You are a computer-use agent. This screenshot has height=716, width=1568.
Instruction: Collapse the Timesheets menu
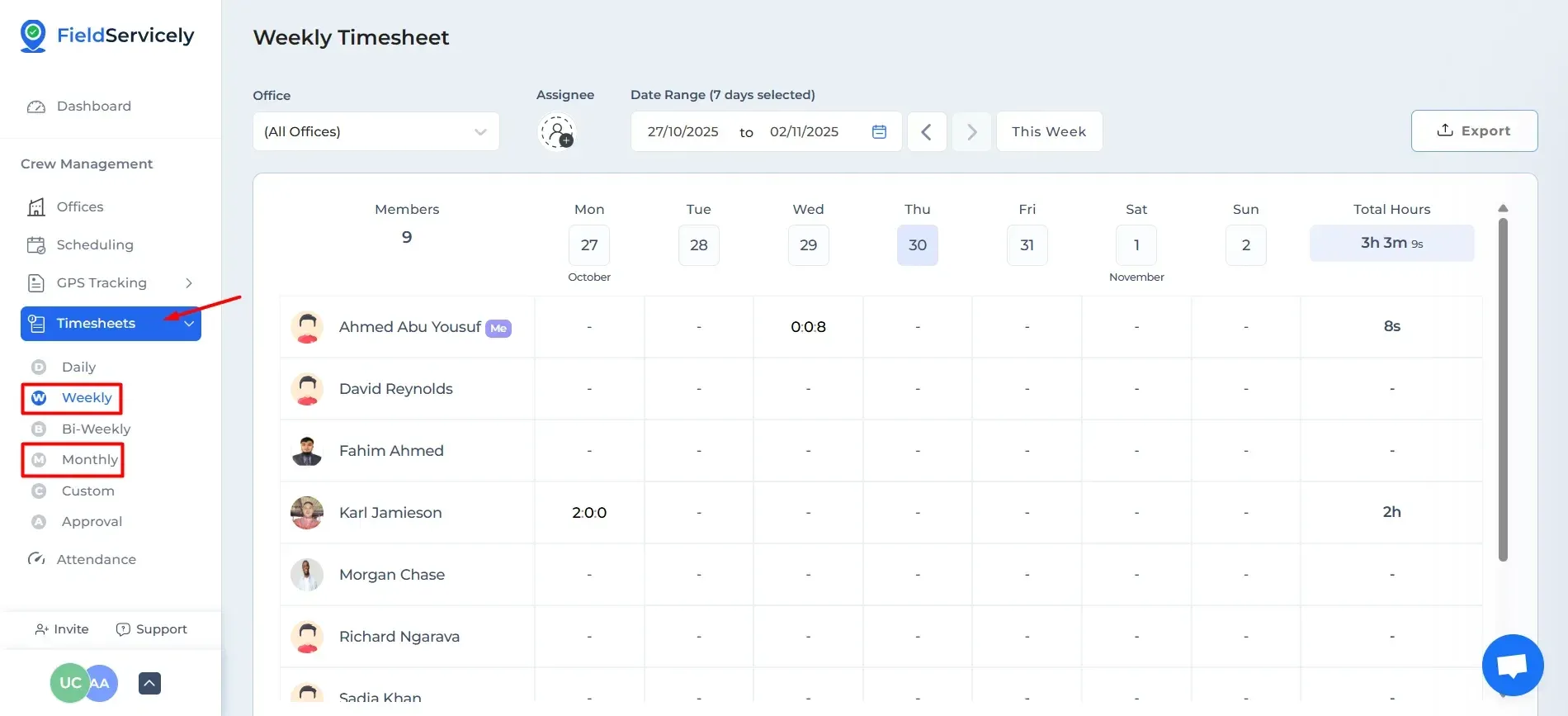tap(189, 324)
